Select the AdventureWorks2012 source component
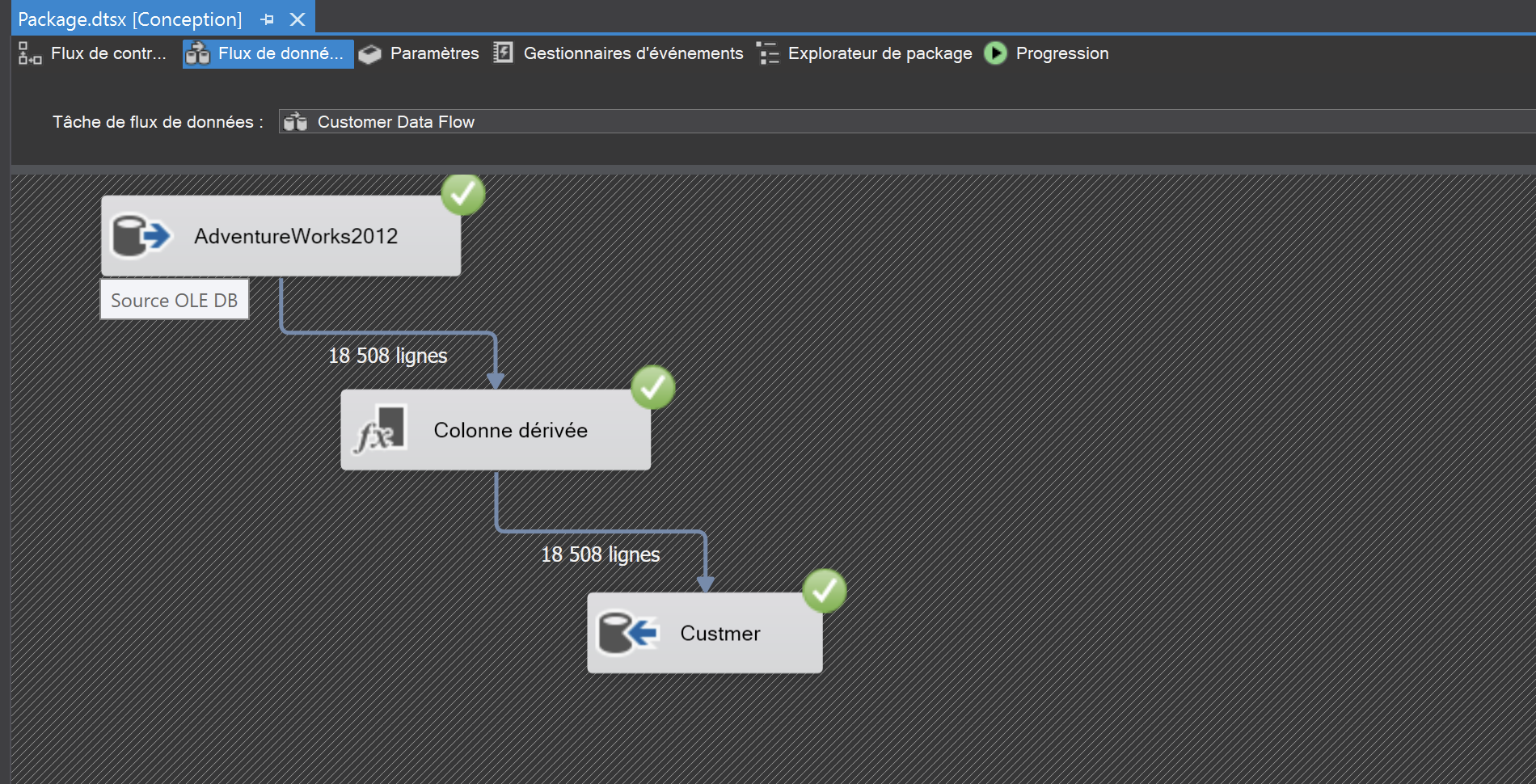Image resolution: width=1536 pixels, height=784 pixels. (x=295, y=236)
